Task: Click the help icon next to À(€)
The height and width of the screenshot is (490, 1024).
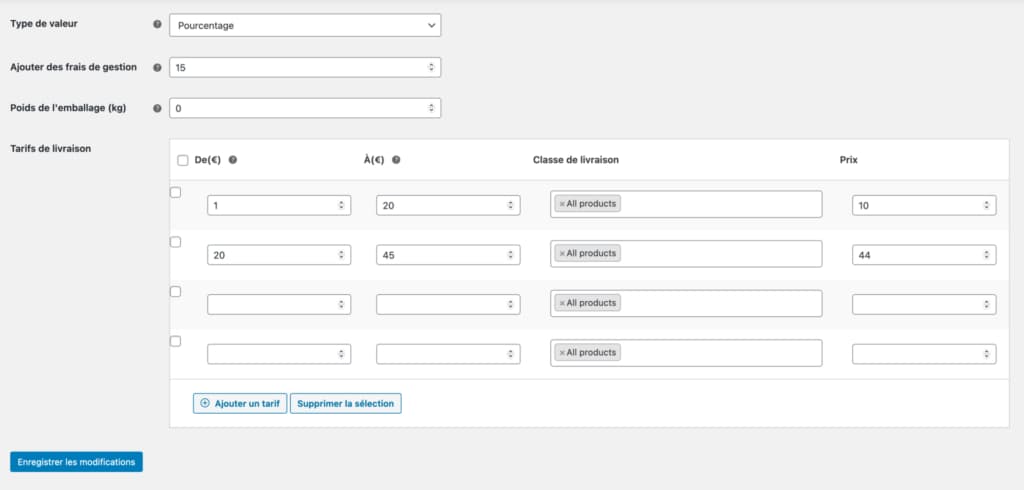Action: click(x=397, y=160)
